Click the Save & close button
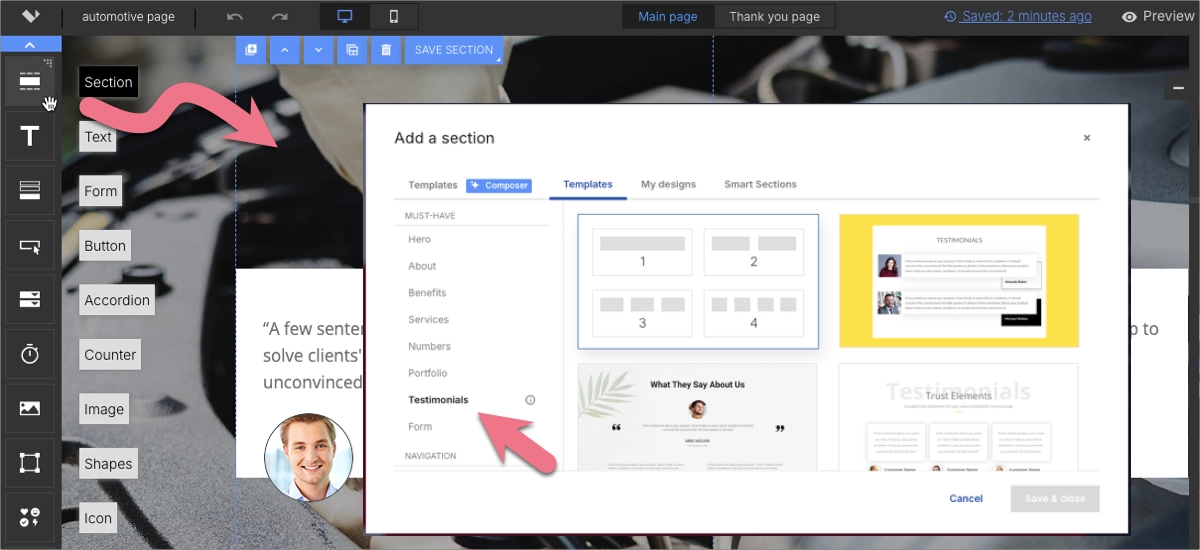1200x550 pixels. coord(1055,499)
